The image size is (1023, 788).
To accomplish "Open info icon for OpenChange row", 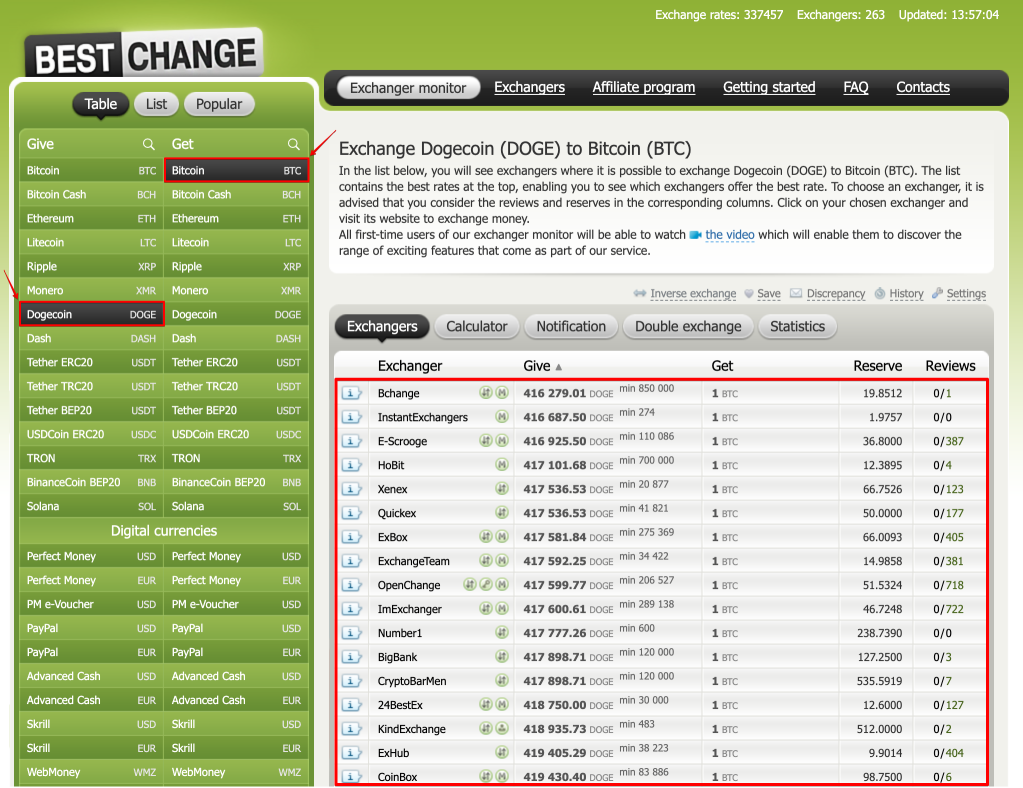I will (351, 585).
